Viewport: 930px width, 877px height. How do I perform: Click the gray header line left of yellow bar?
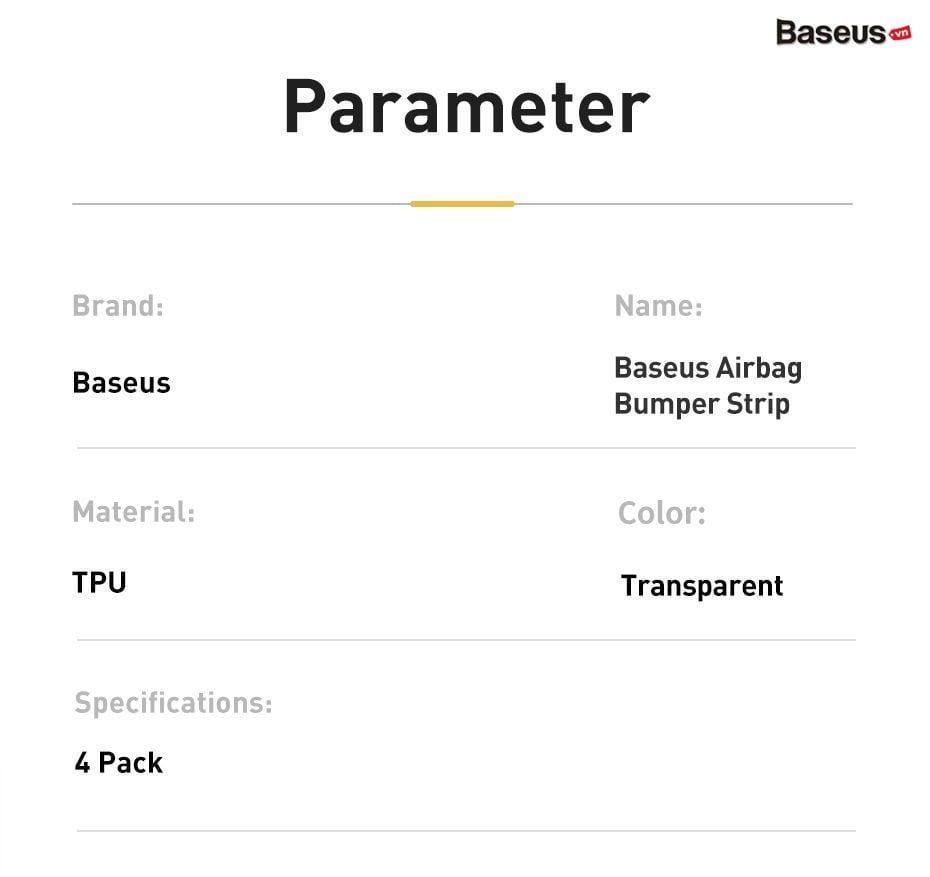click(241, 203)
